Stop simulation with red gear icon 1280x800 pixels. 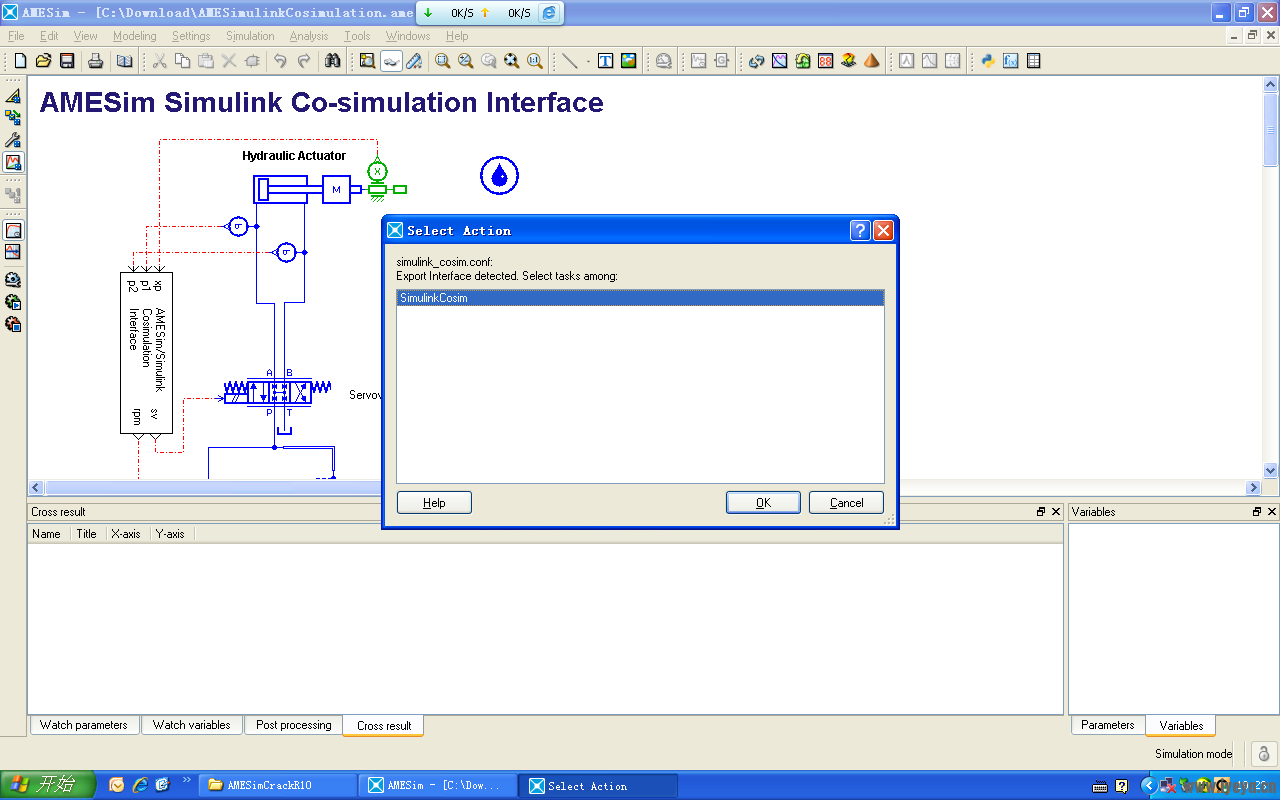[x=13, y=324]
